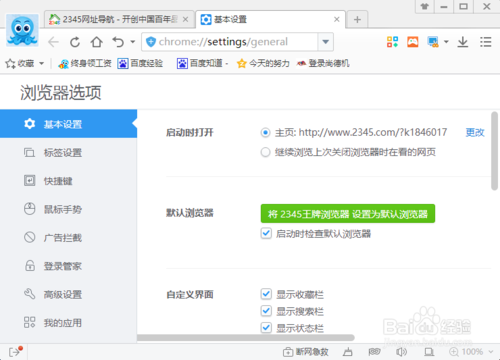Viewport: 500px width, 360px height.
Task: Open the address bar history dropdown
Action: click(x=326, y=42)
